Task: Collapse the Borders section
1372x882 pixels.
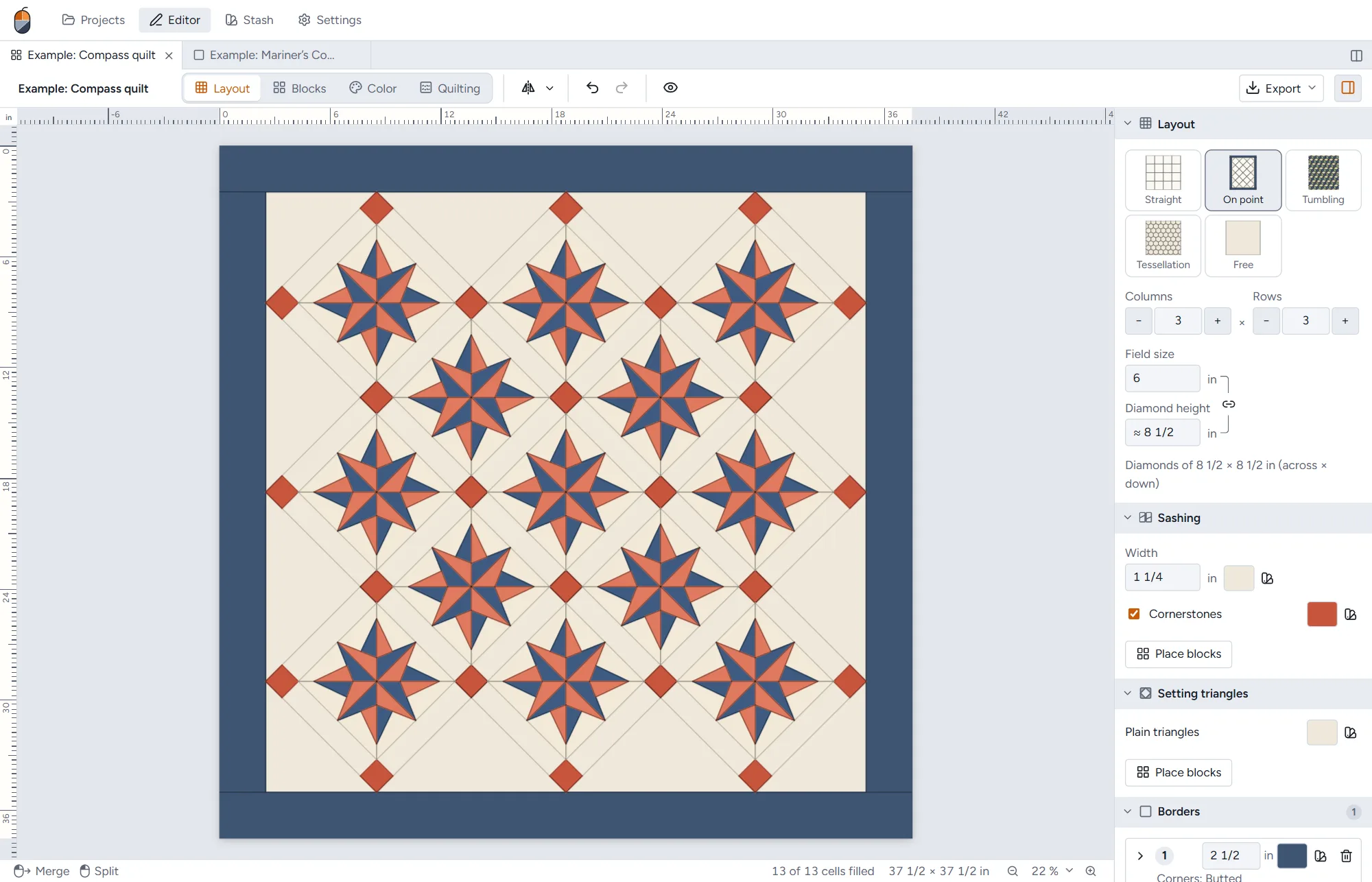Action: (x=1128, y=811)
